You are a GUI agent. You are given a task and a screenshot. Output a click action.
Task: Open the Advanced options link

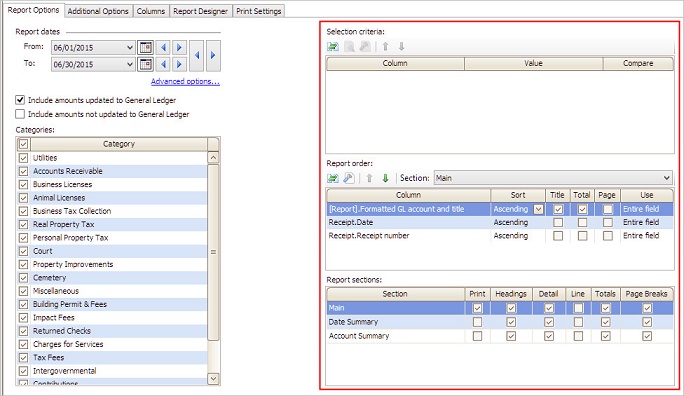pos(185,82)
